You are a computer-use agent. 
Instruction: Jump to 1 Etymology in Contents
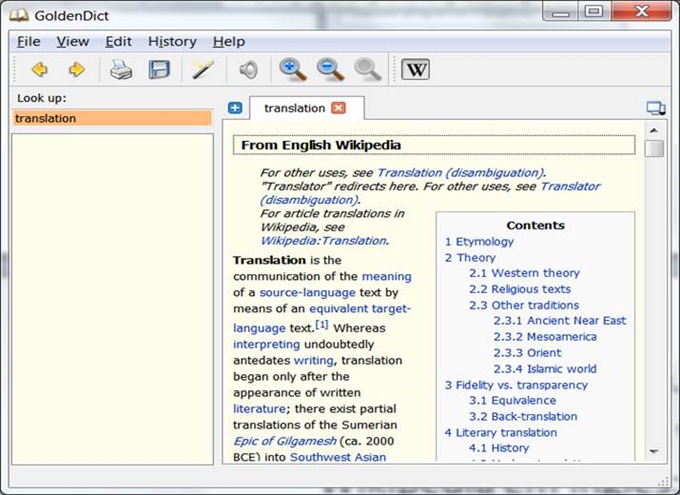click(x=479, y=242)
